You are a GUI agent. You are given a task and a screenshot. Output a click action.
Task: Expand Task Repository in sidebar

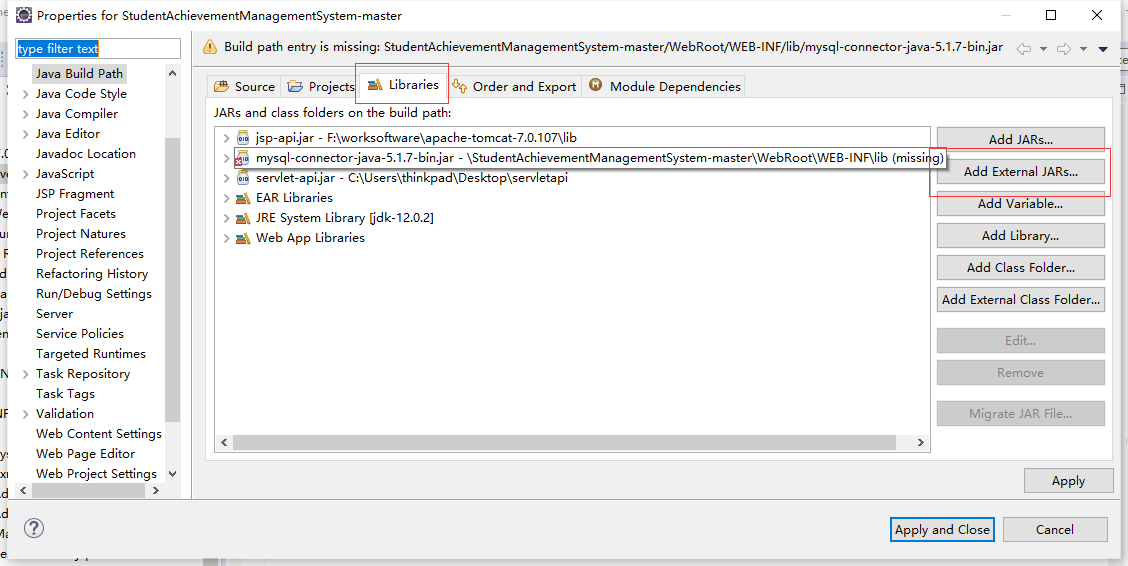point(26,374)
